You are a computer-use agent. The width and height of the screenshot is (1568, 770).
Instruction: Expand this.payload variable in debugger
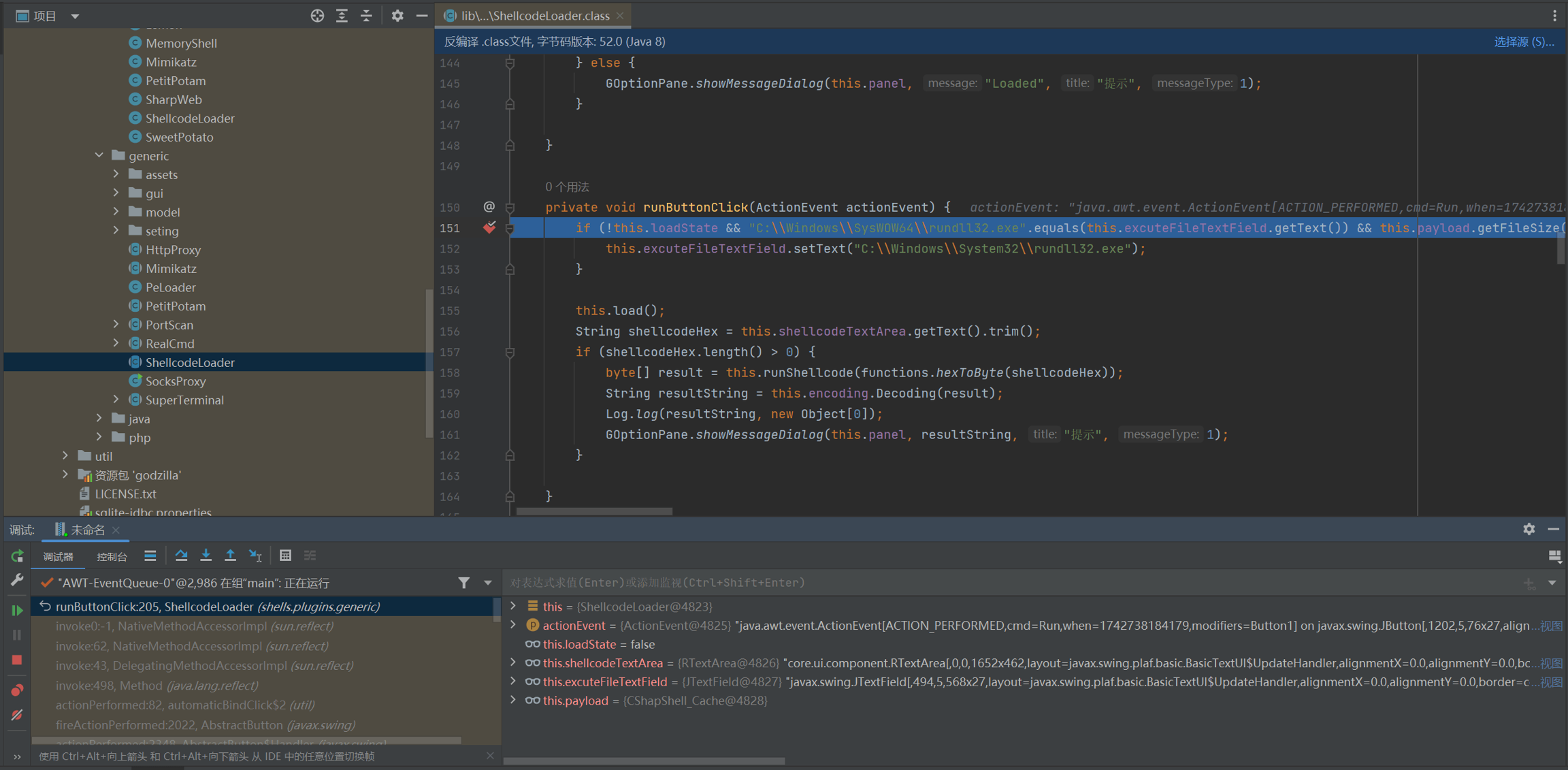click(514, 701)
